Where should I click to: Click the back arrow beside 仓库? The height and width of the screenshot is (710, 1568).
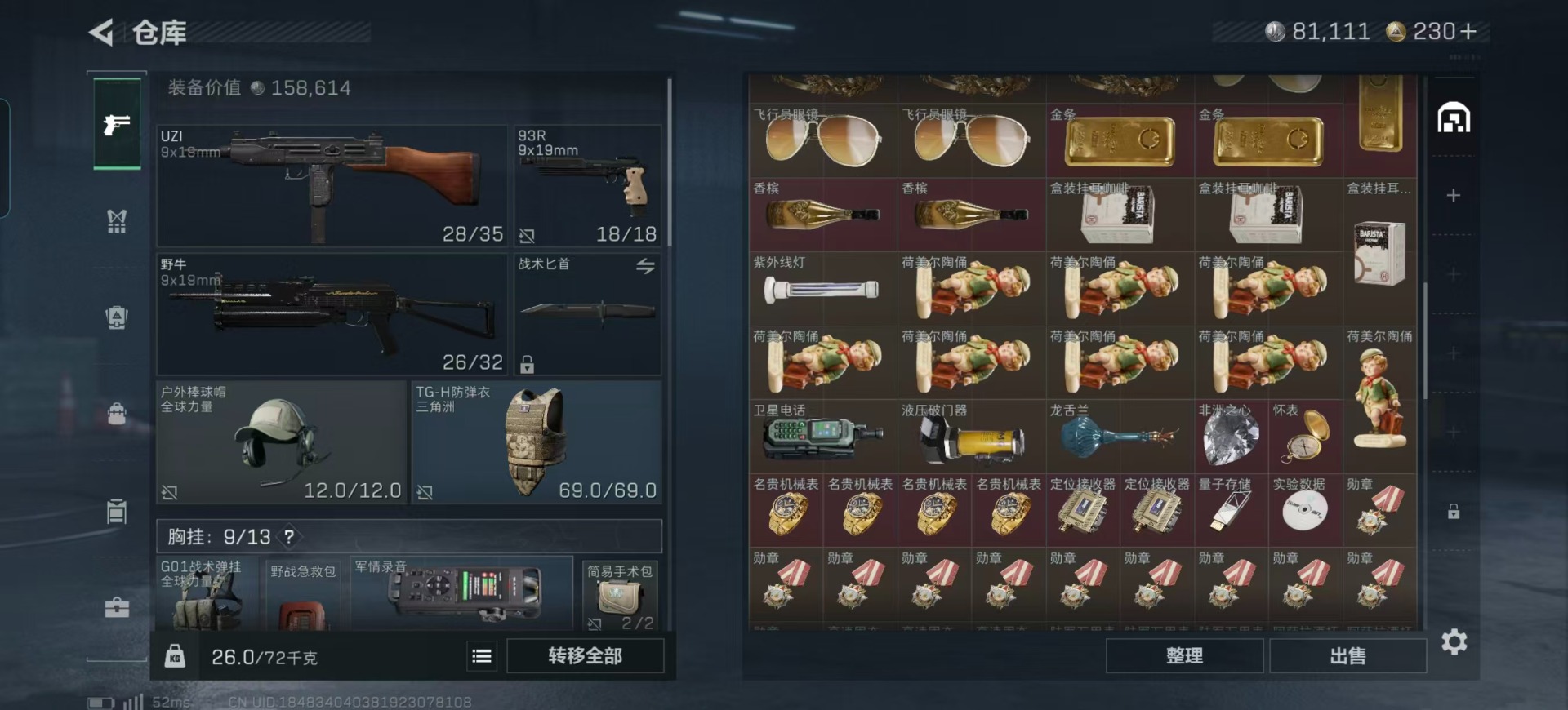pyautogui.click(x=102, y=33)
